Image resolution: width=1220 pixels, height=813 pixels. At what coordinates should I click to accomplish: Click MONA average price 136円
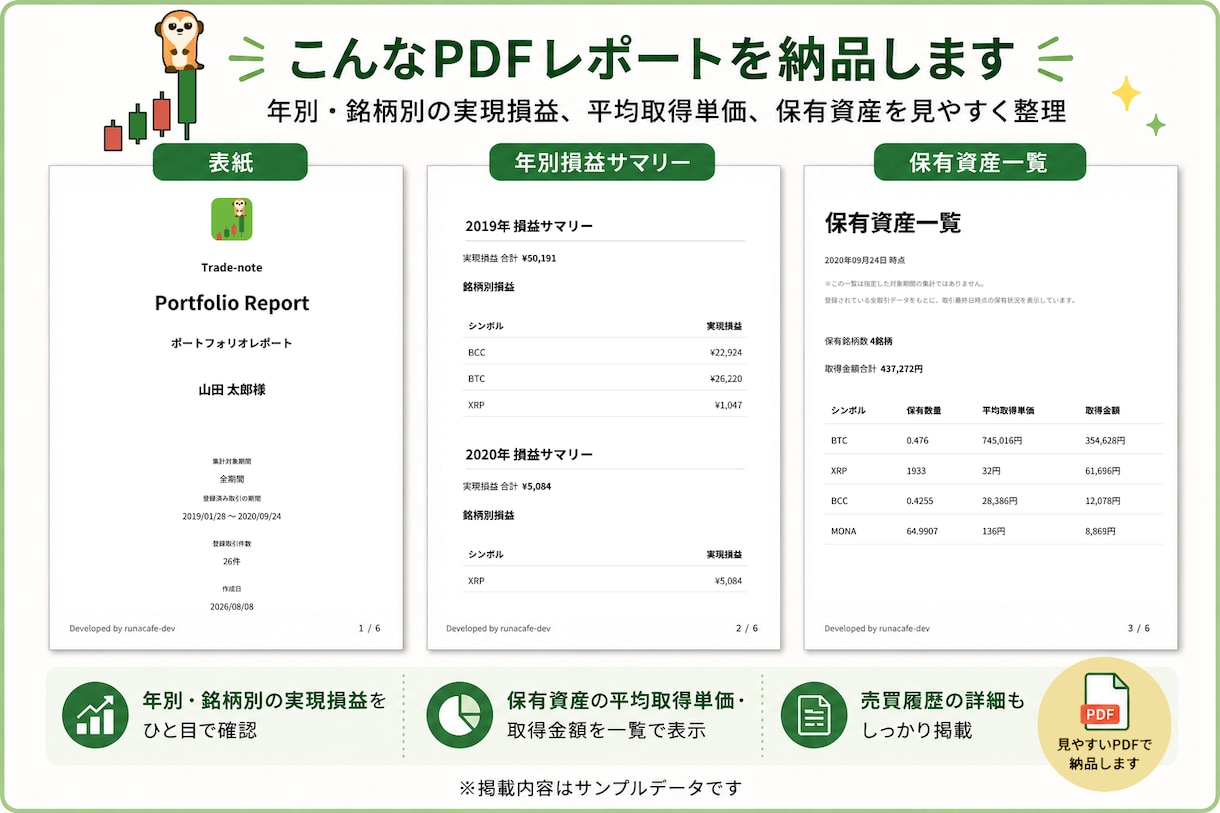pos(993,531)
